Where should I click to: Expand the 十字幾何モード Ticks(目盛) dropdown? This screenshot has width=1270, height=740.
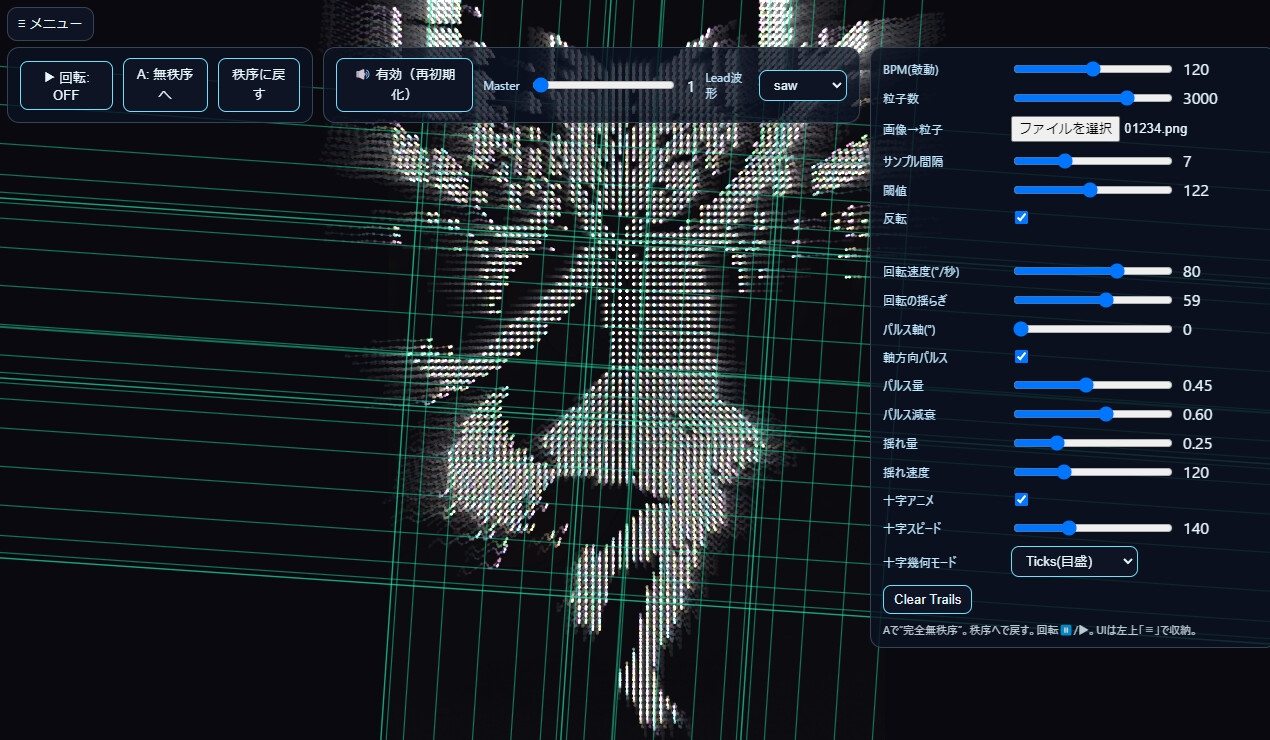pos(1074,562)
